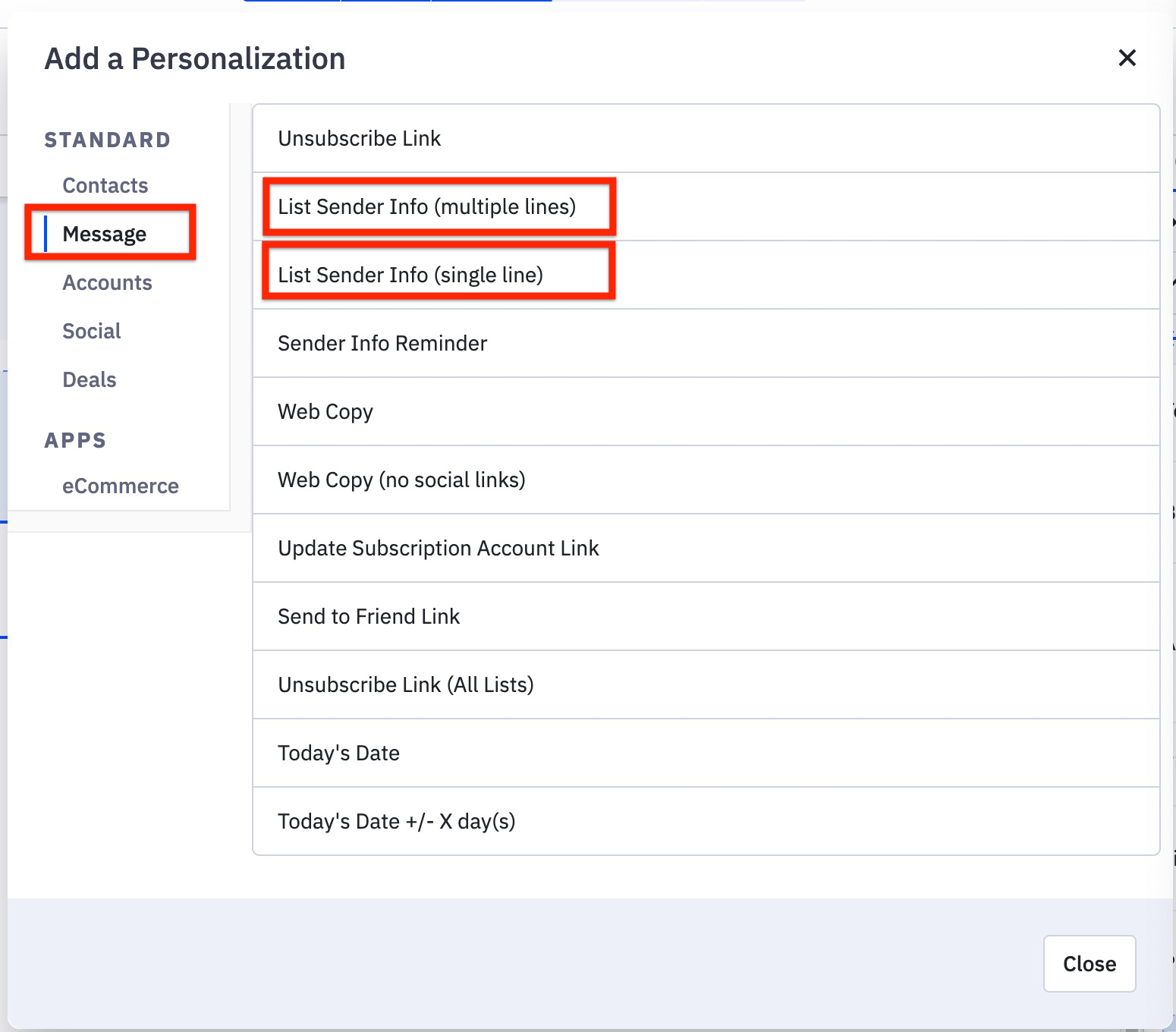Select the Web Copy personalization
1176x1032 pixels.
(325, 411)
